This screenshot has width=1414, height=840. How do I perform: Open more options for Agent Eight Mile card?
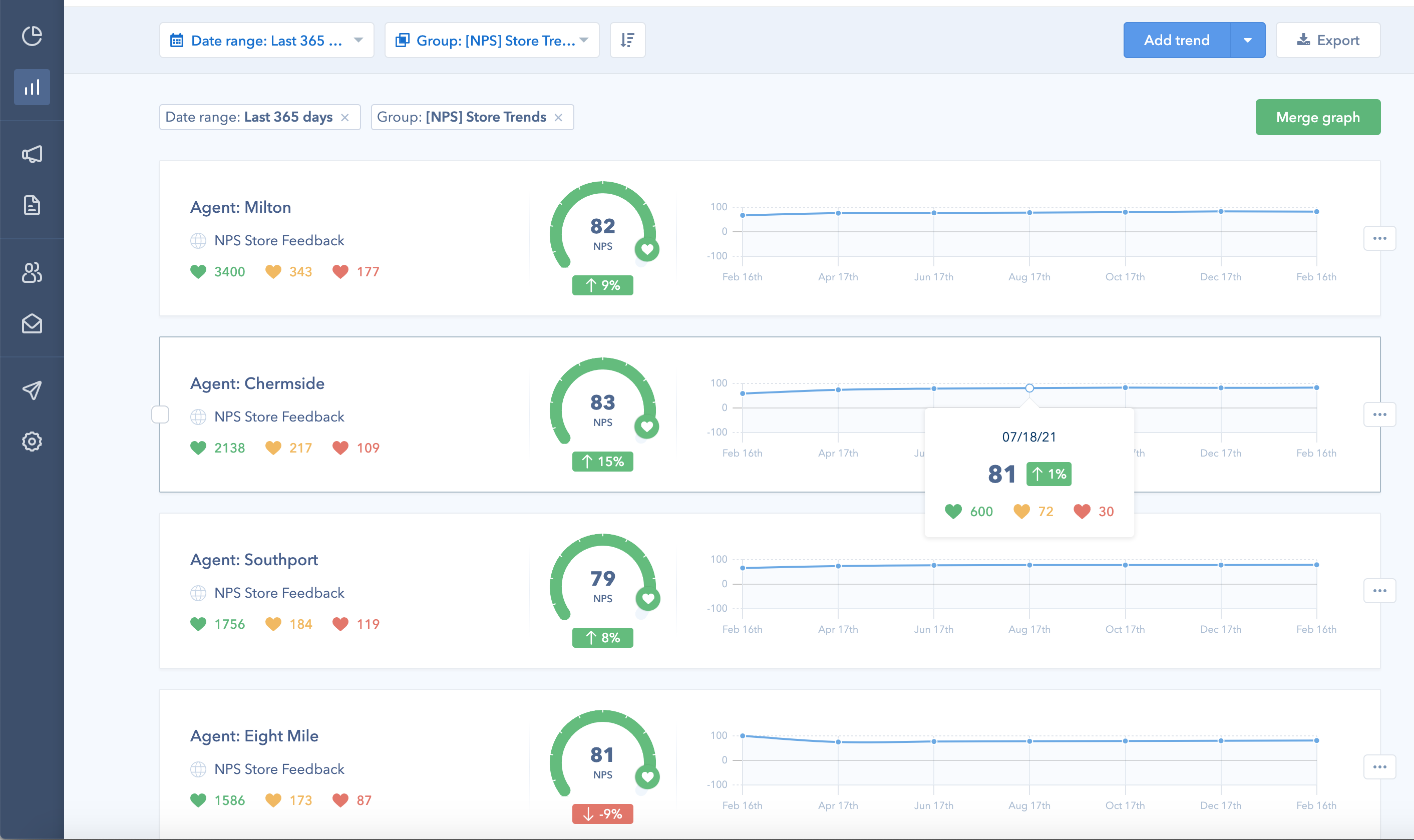(1379, 767)
